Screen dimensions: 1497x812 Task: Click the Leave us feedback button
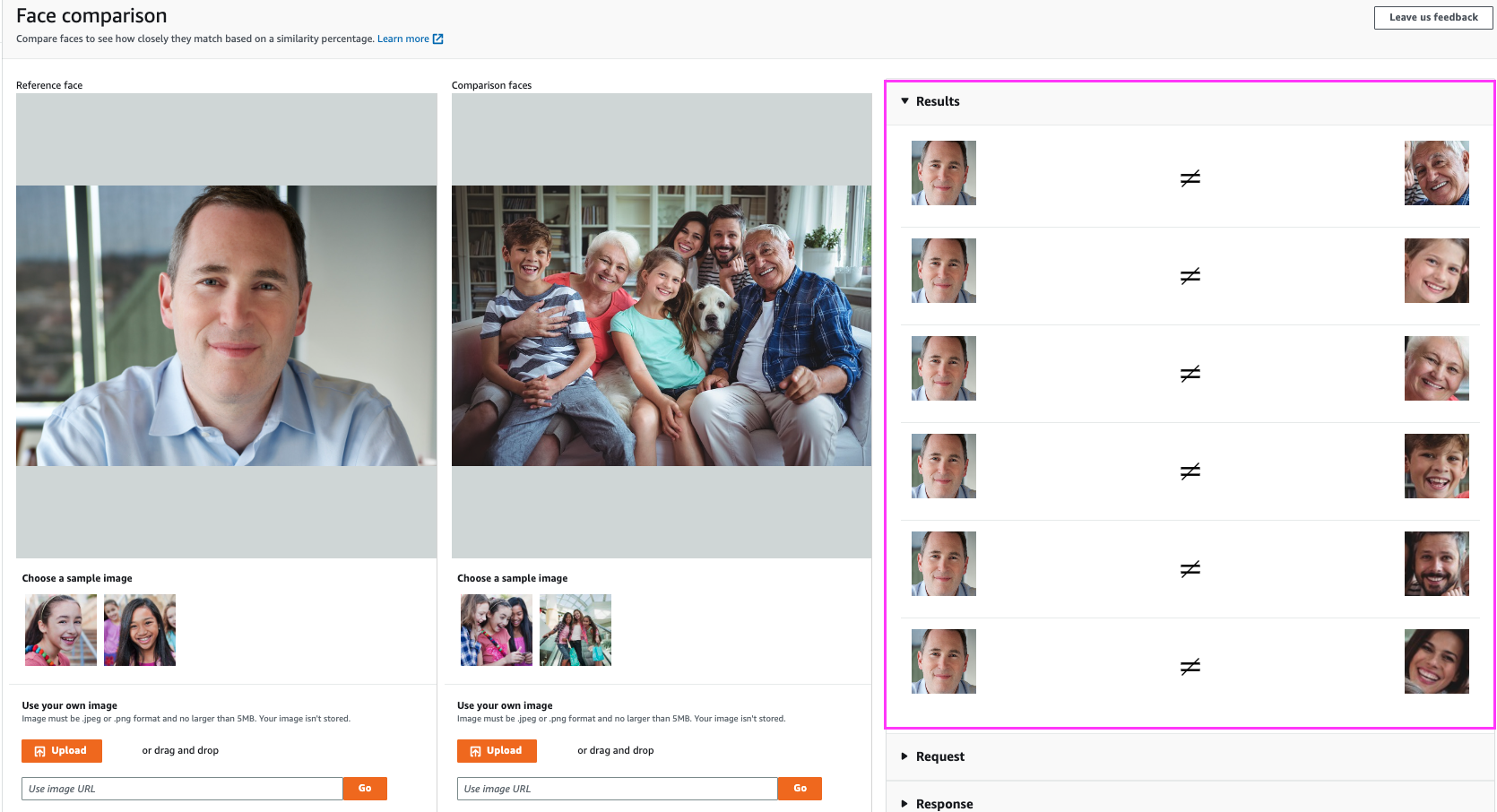point(1432,17)
